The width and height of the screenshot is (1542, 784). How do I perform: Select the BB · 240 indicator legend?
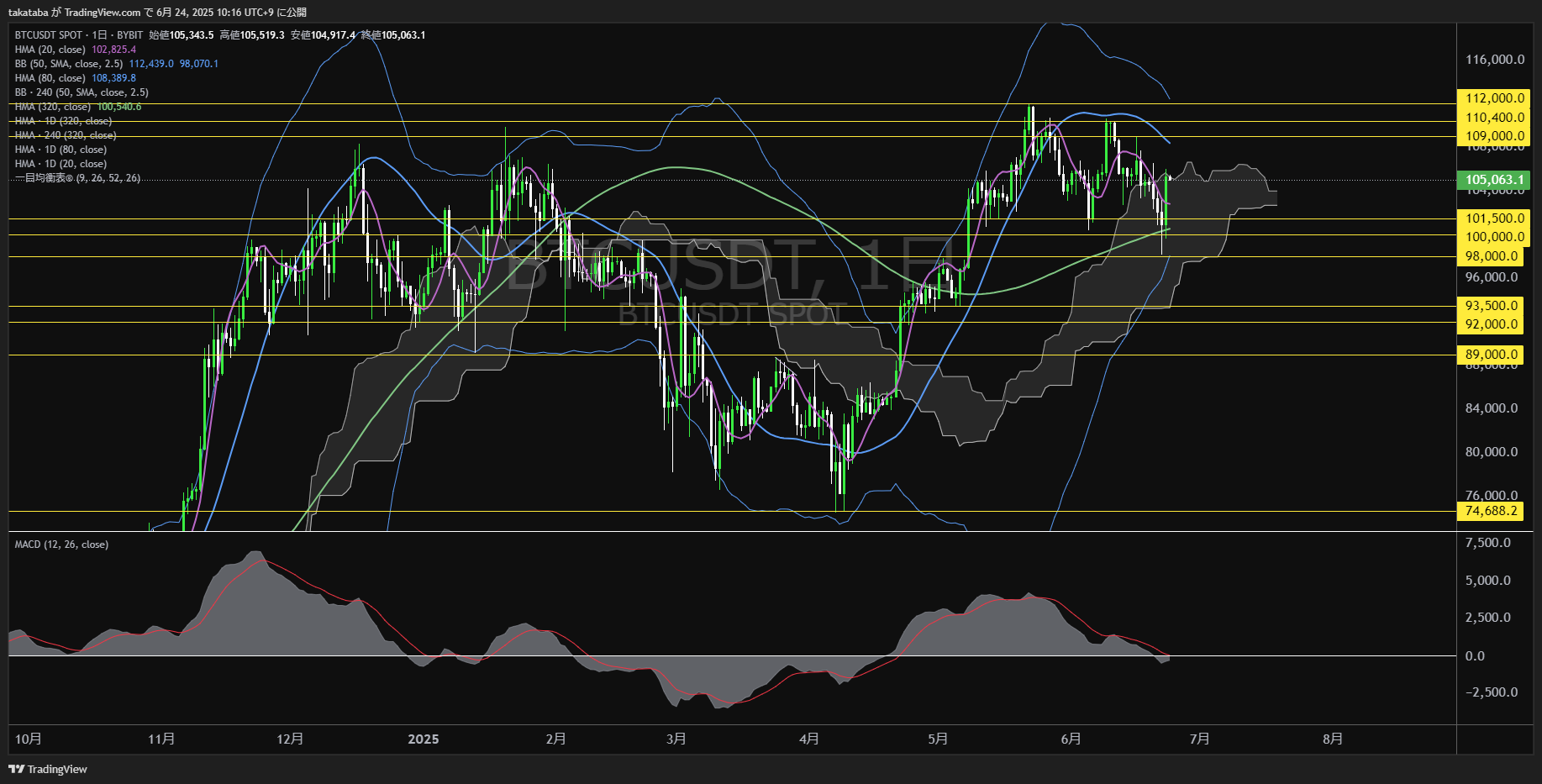82,92
